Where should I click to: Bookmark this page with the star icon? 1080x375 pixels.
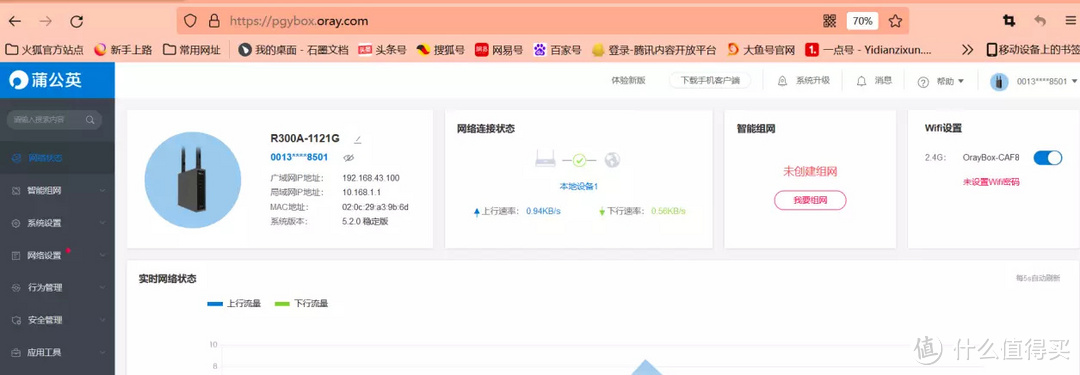click(895, 21)
